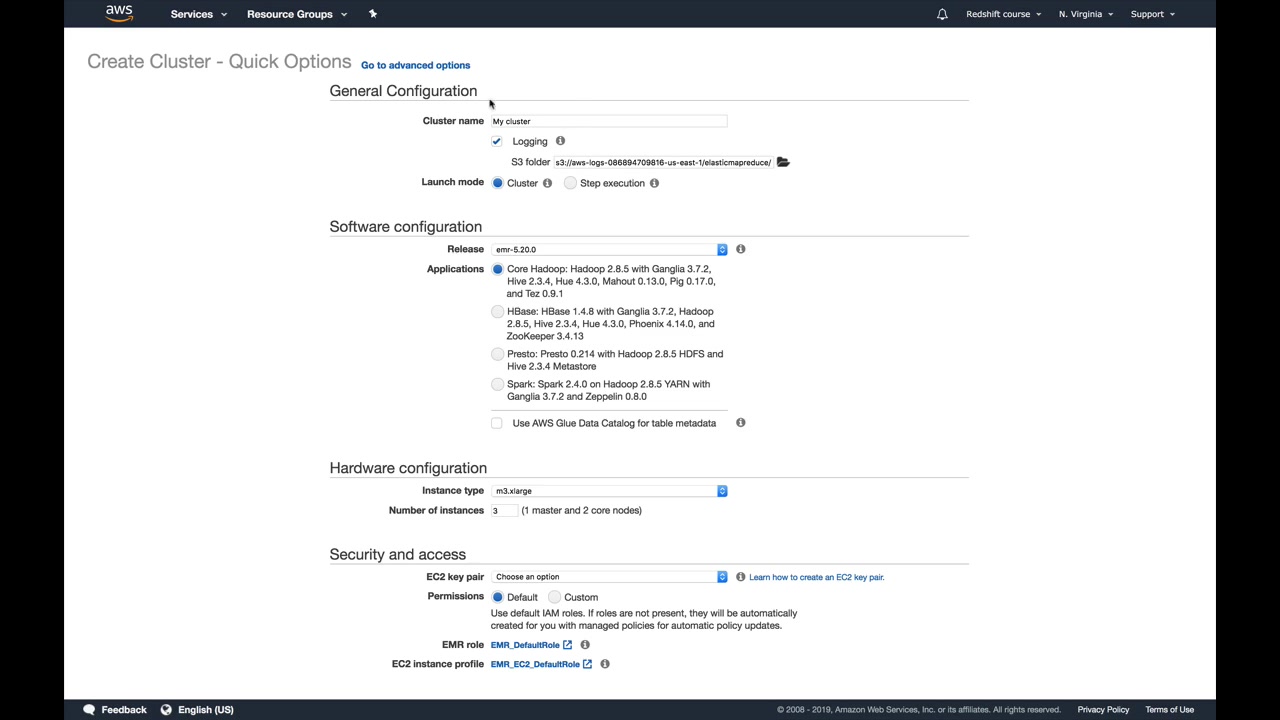Open the Release version dropdown
The height and width of the screenshot is (720, 1280).
(x=609, y=249)
